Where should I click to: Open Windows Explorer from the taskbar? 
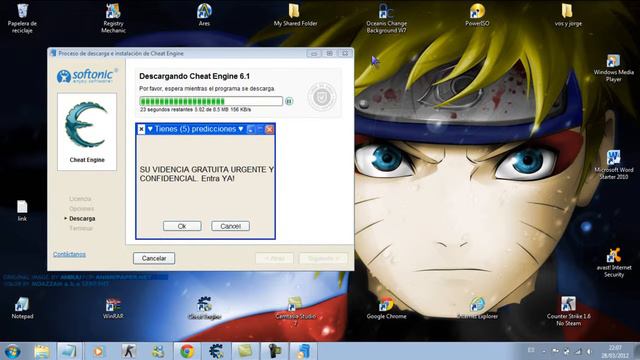(x=41, y=351)
